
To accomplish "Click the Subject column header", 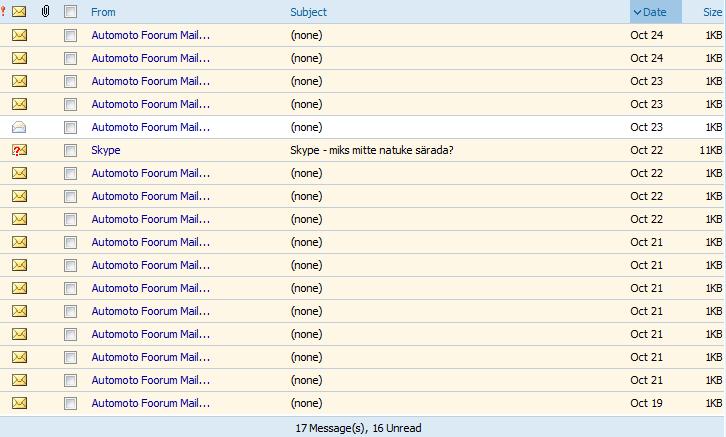I will 308,12.
